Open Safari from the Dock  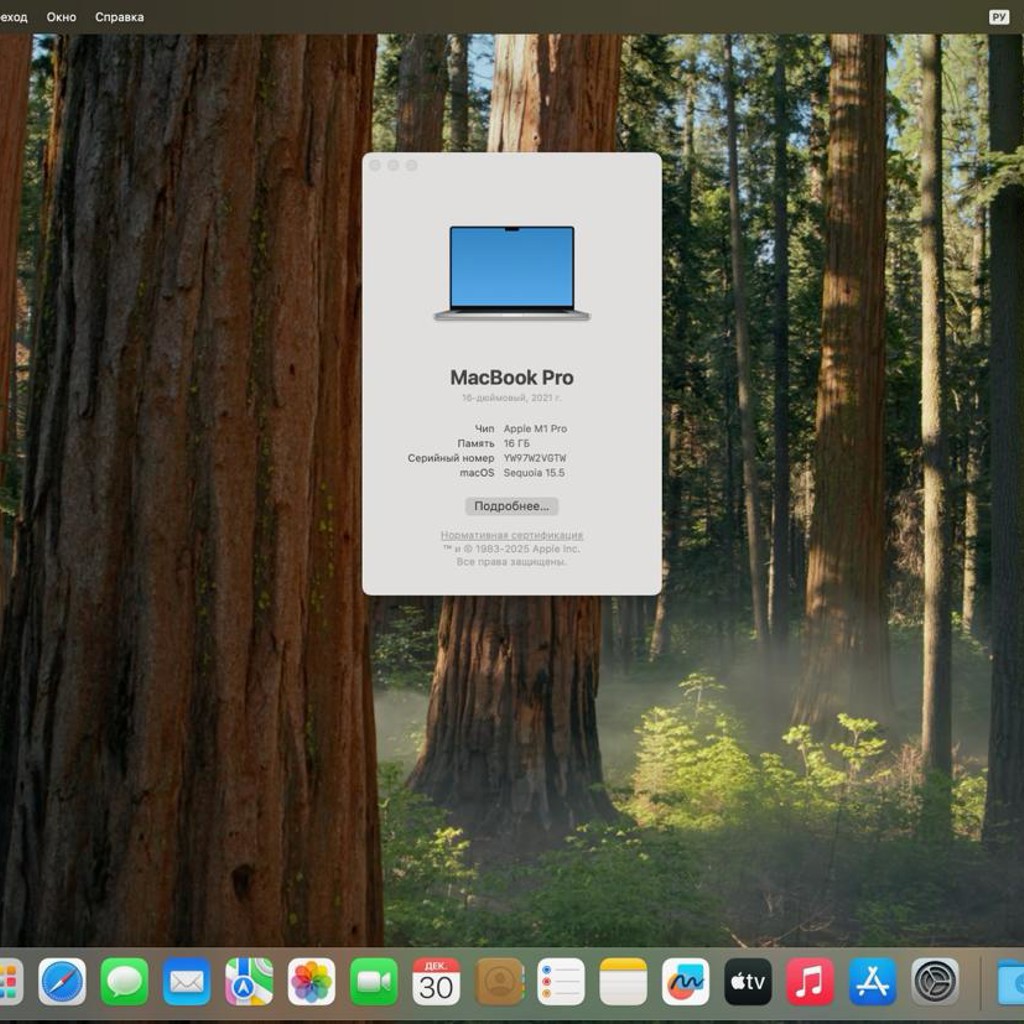click(x=62, y=982)
